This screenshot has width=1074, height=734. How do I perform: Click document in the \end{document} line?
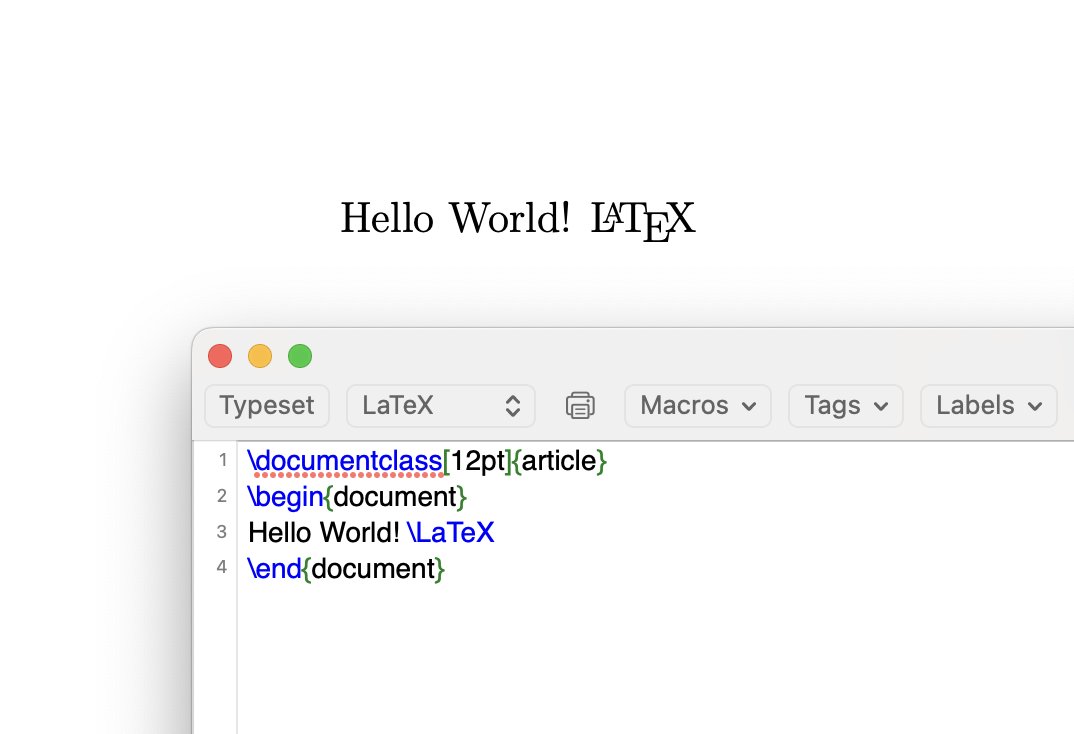click(x=373, y=569)
